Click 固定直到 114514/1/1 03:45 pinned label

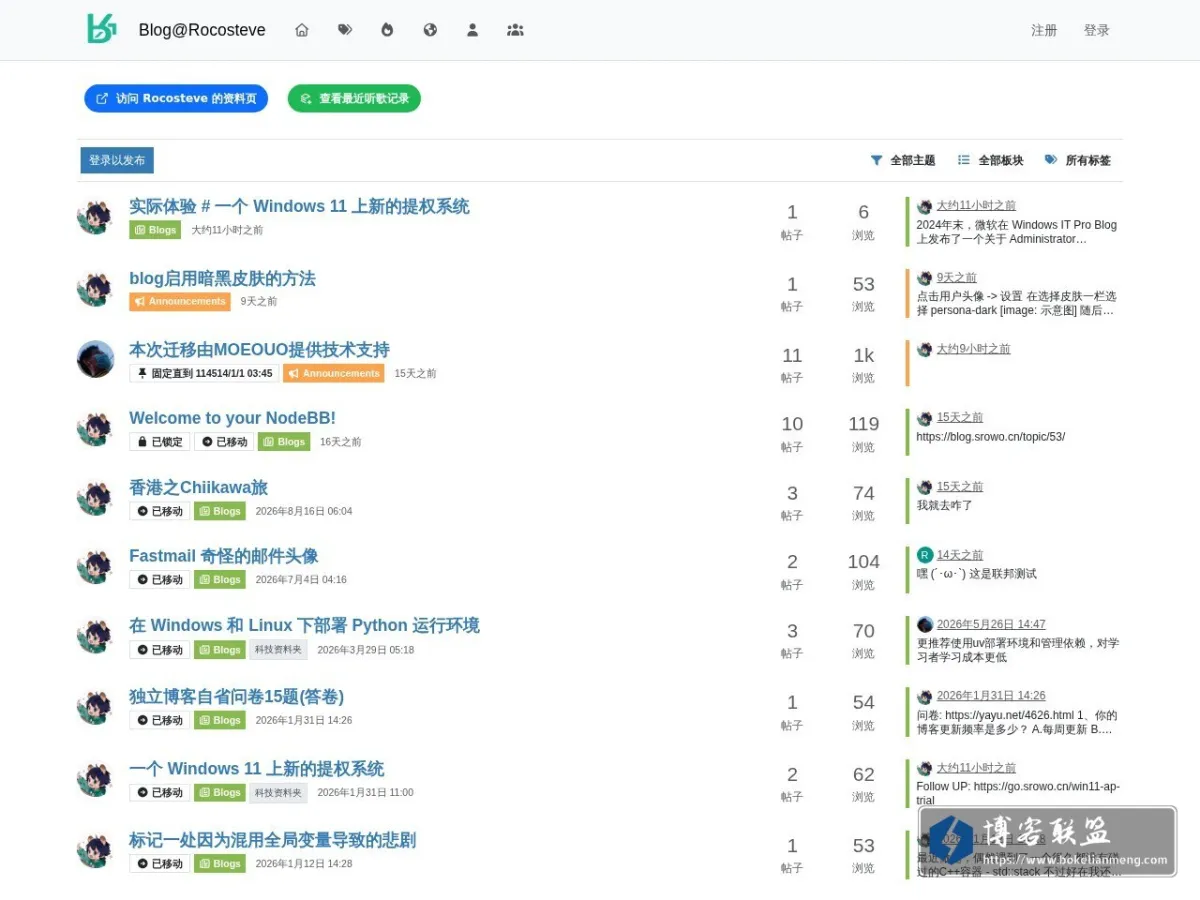tap(204, 373)
